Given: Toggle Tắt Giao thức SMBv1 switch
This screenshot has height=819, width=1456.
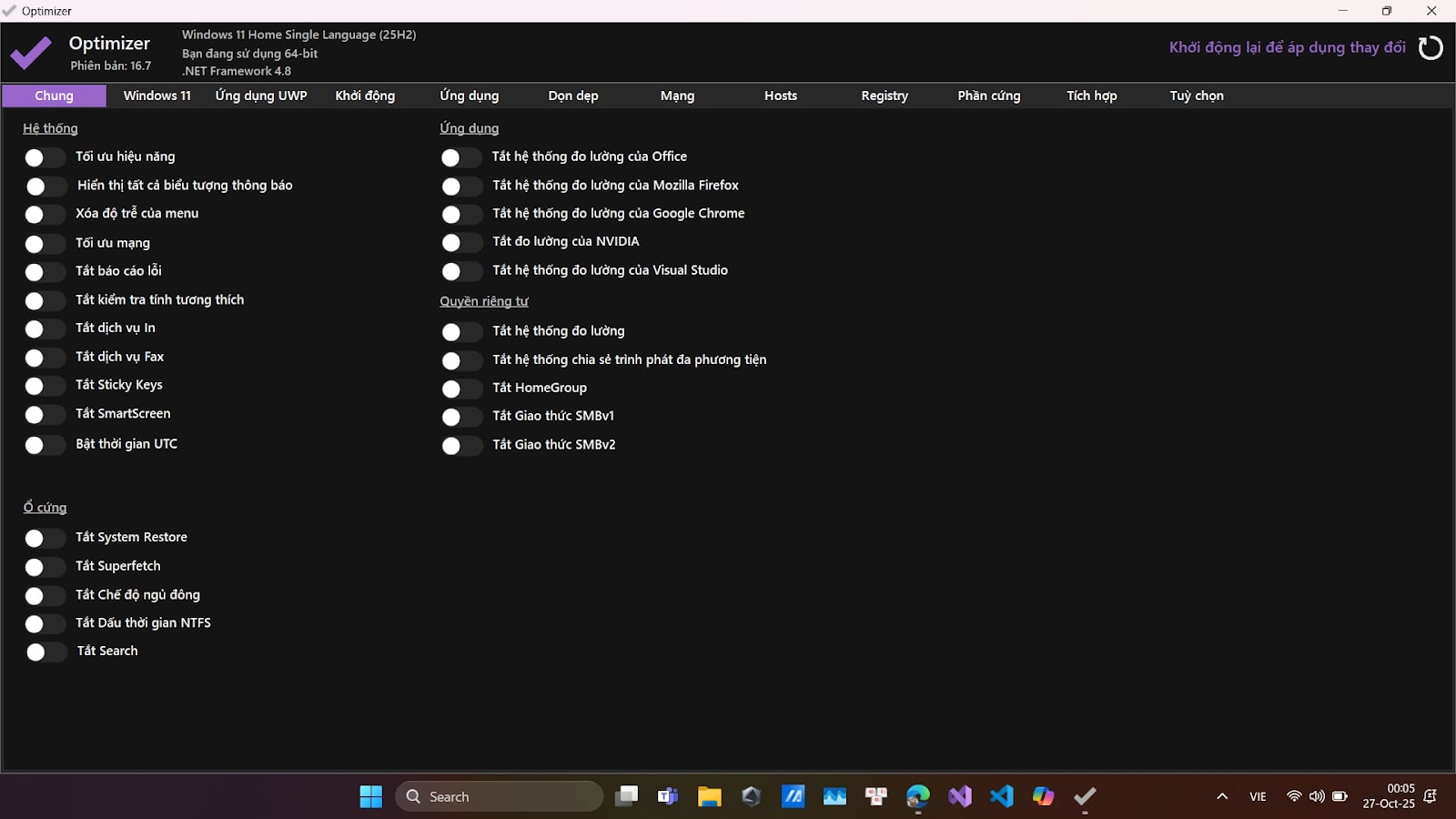Looking at the screenshot, I should pos(460,417).
